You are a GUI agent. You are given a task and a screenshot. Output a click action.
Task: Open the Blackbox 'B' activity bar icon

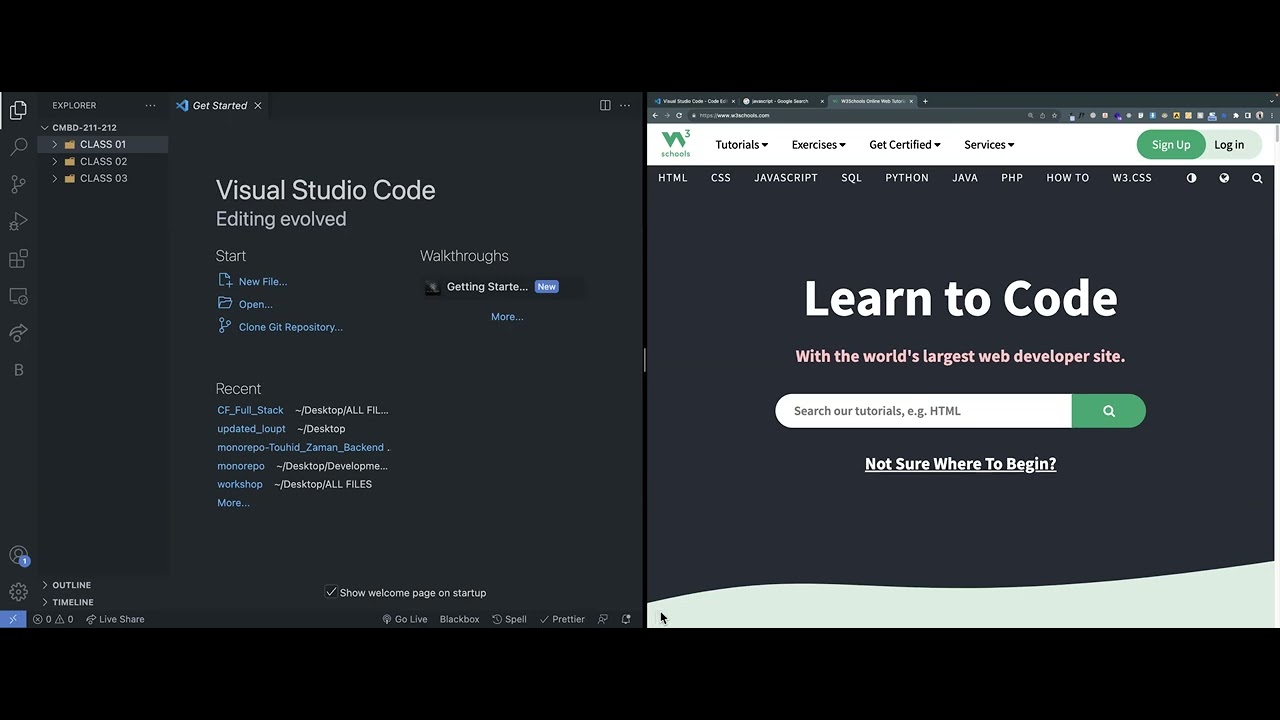[18, 370]
